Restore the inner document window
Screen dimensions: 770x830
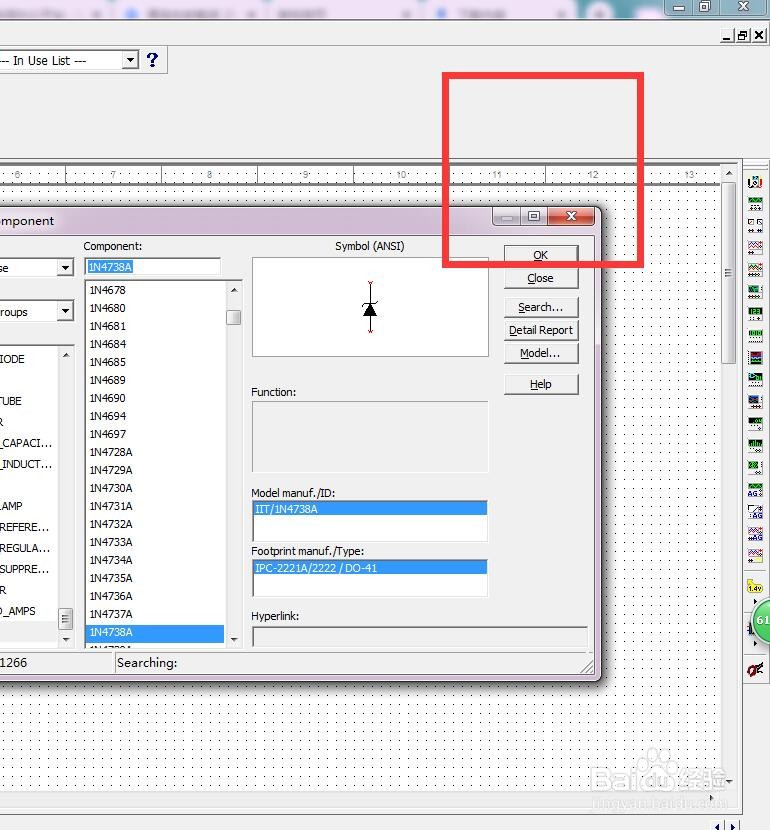coord(742,35)
